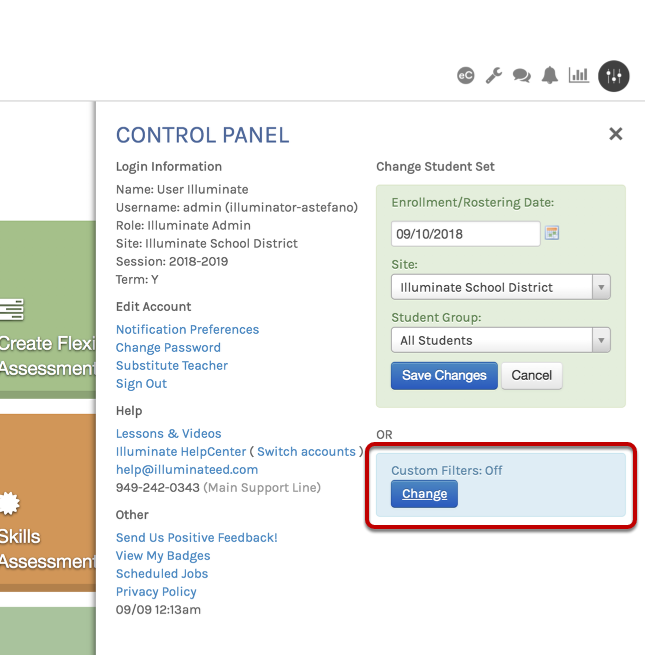Click the Role: Illuminate Admin text
This screenshot has height=655, width=645.
(x=183, y=225)
